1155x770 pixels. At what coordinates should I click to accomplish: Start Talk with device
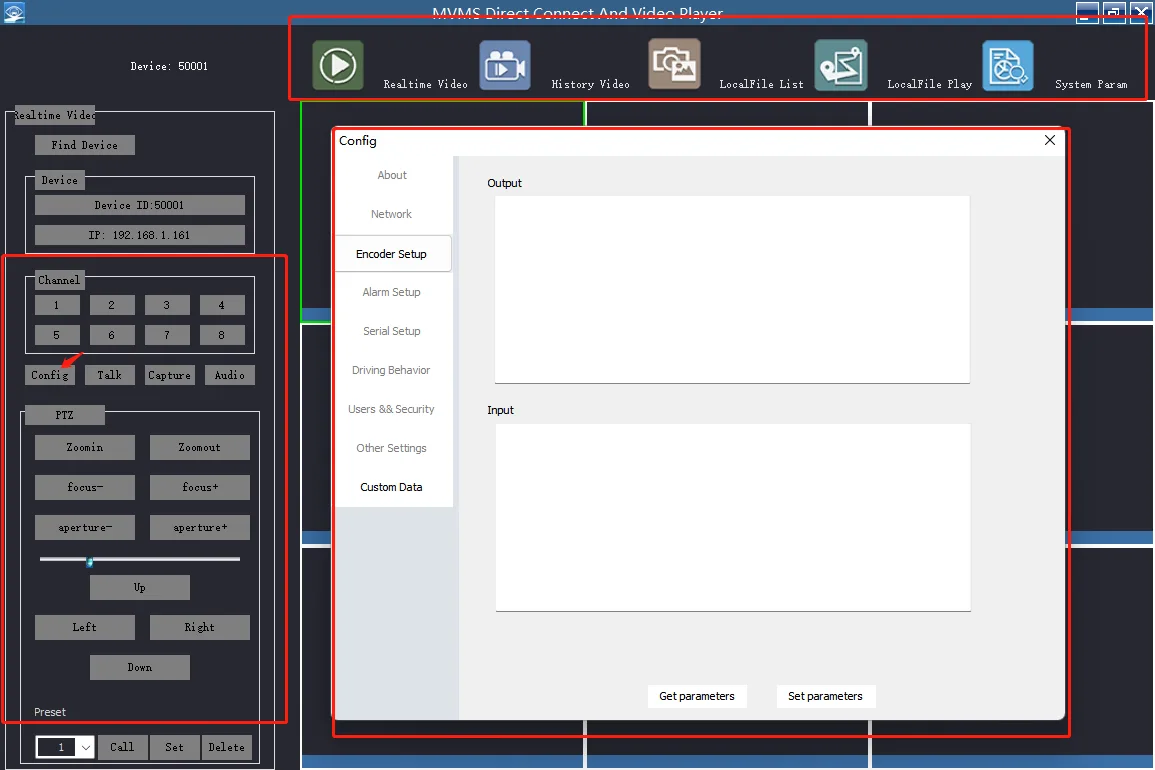(x=110, y=375)
